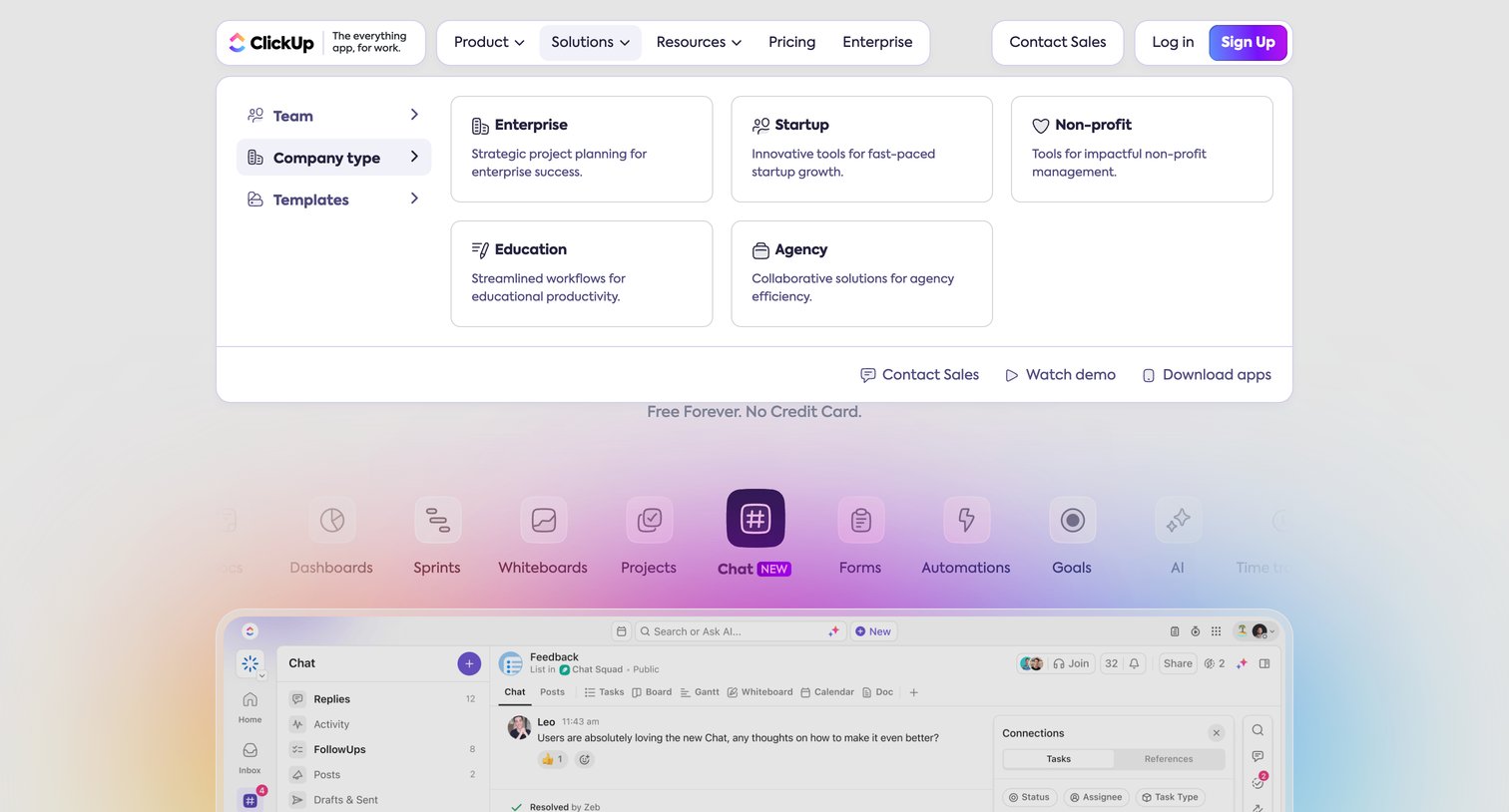This screenshot has height=812, width=1509.
Task: Click the New button in app preview
Action: pyautogui.click(x=873, y=631)
